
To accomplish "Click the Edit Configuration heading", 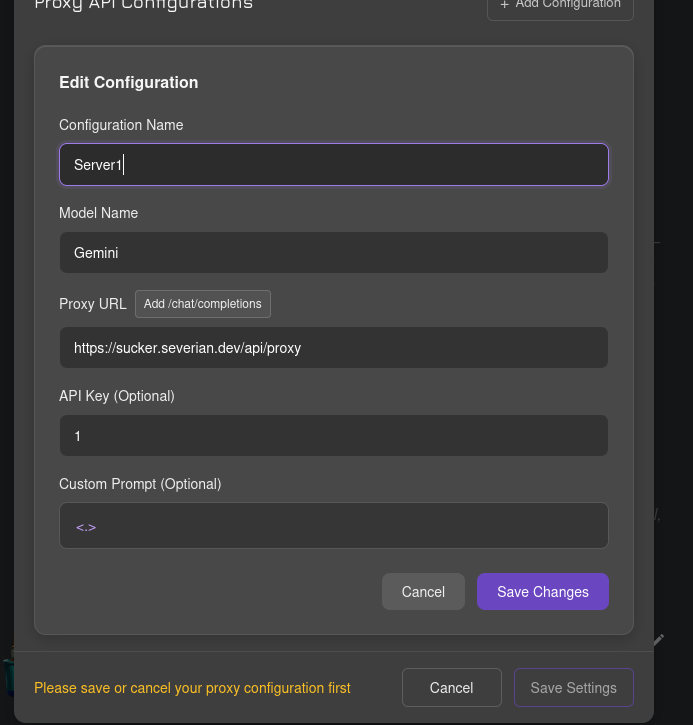I will pyautogui.click(x=129, y=83).
